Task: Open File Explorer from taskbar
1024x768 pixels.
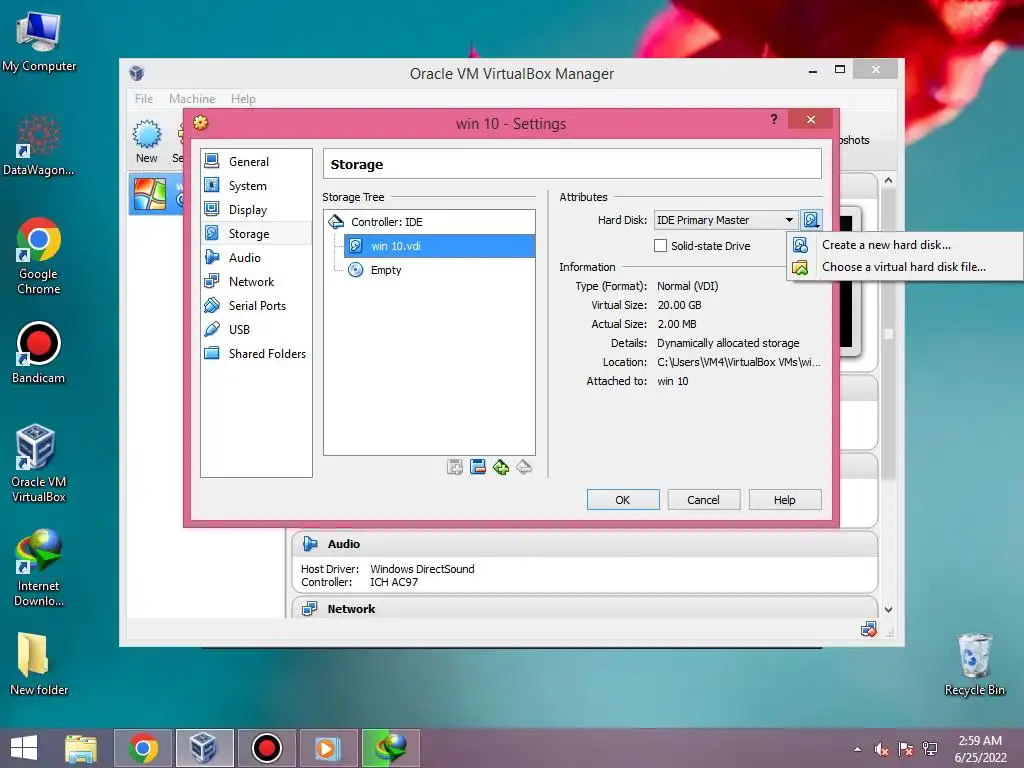Action: tap(82, 748)
